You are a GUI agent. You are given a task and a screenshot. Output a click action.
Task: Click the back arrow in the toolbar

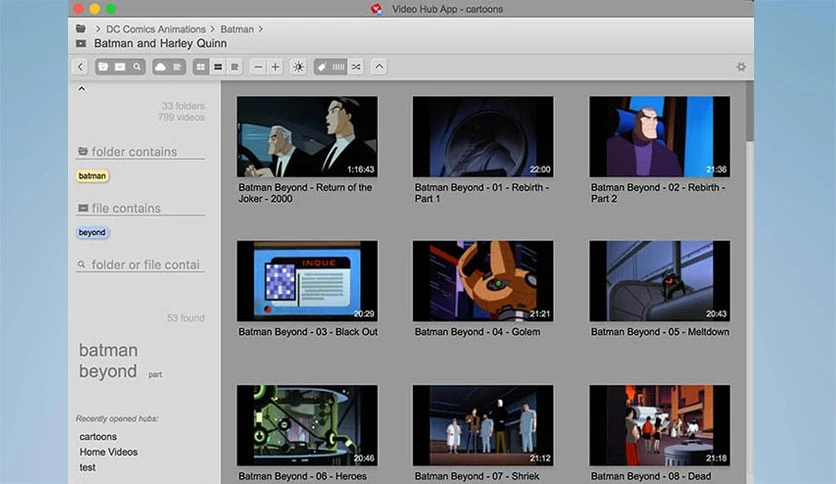(x=81, y=67)
